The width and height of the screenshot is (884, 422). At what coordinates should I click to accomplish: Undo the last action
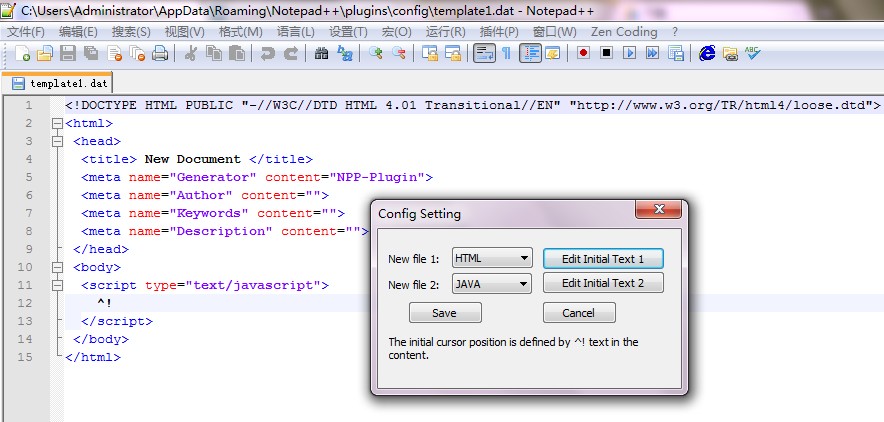click(x=267, y=54)
